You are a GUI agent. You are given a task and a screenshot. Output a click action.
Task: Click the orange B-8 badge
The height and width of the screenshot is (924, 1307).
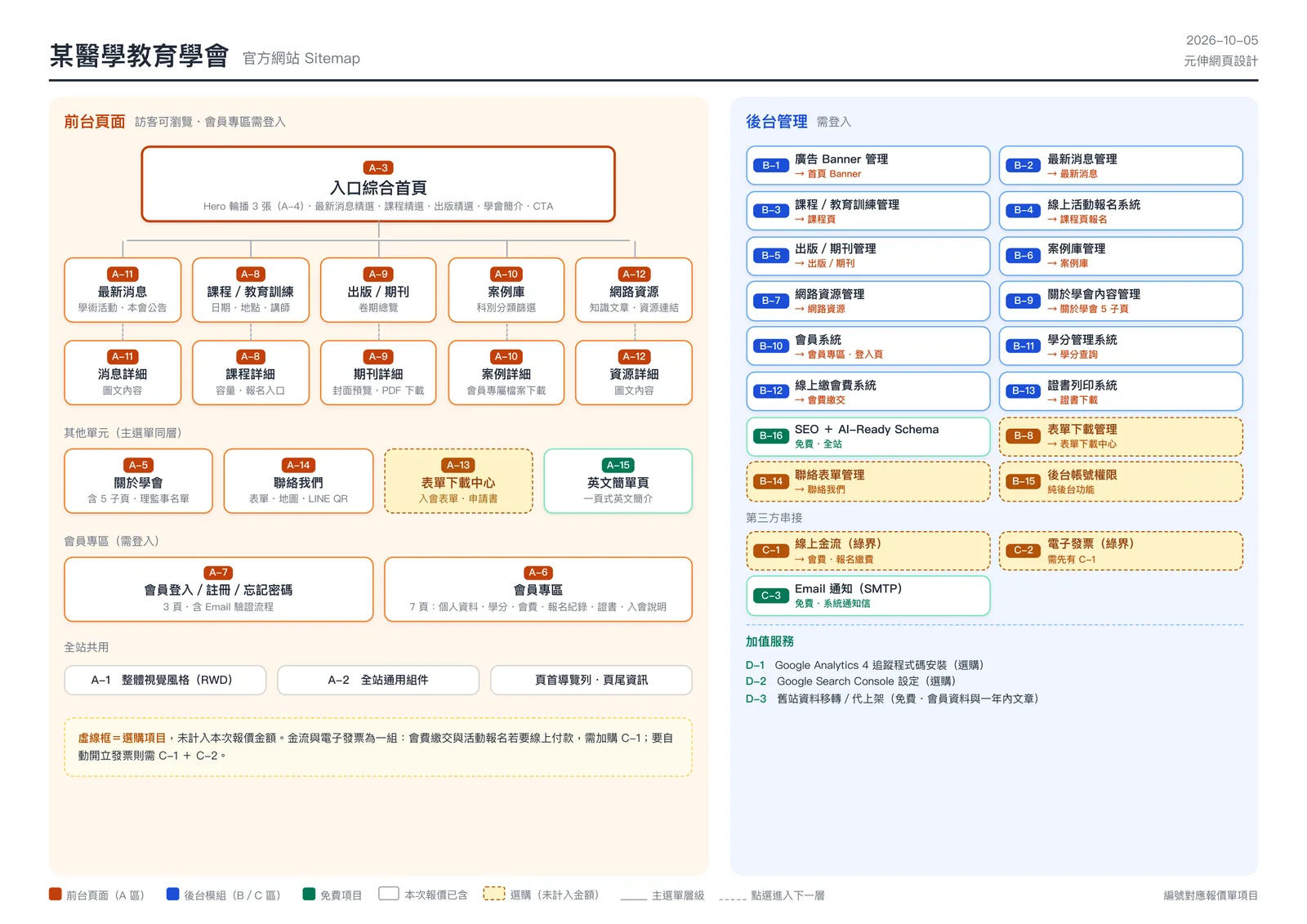click(x=1024, y=435)
